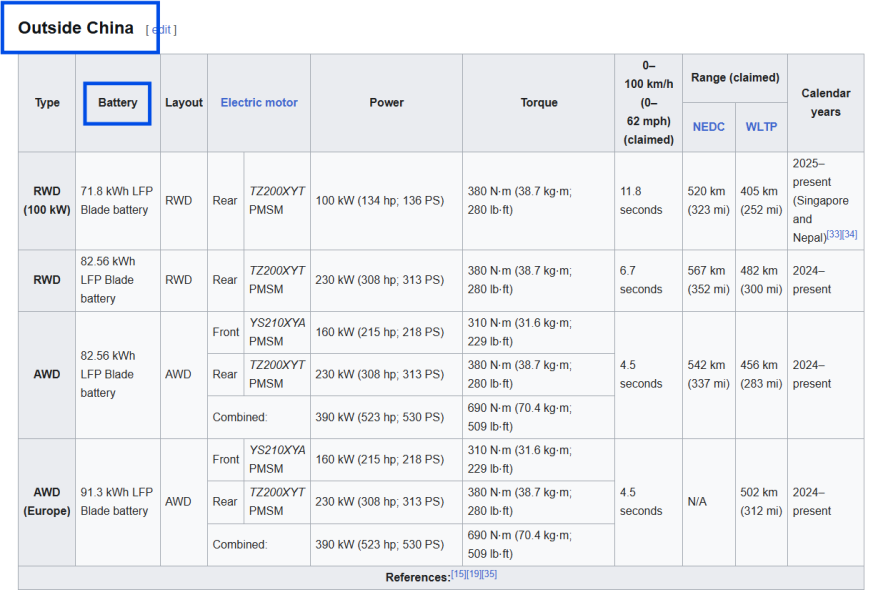Select the Torque column header
The image size is (878, 600).
click(x=539, y=103)
